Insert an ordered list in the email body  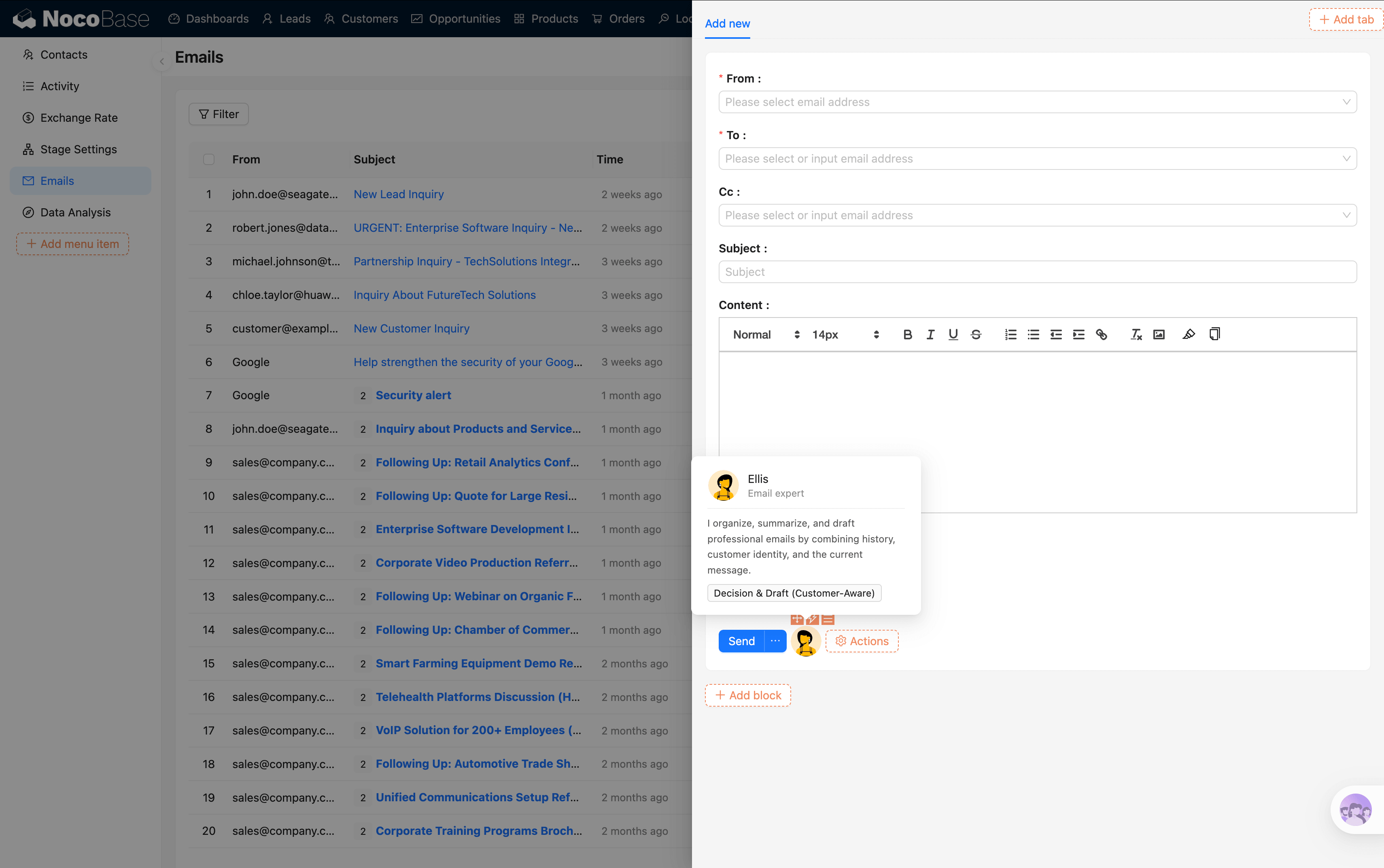coord(1011,334)
